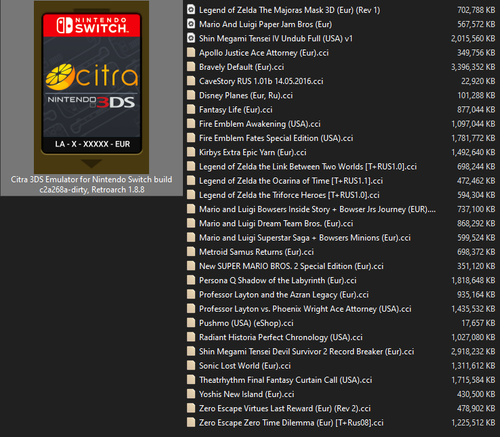Click size value '3,396,352 KB' of Bravely Default
500x437 pixels.
473,67
